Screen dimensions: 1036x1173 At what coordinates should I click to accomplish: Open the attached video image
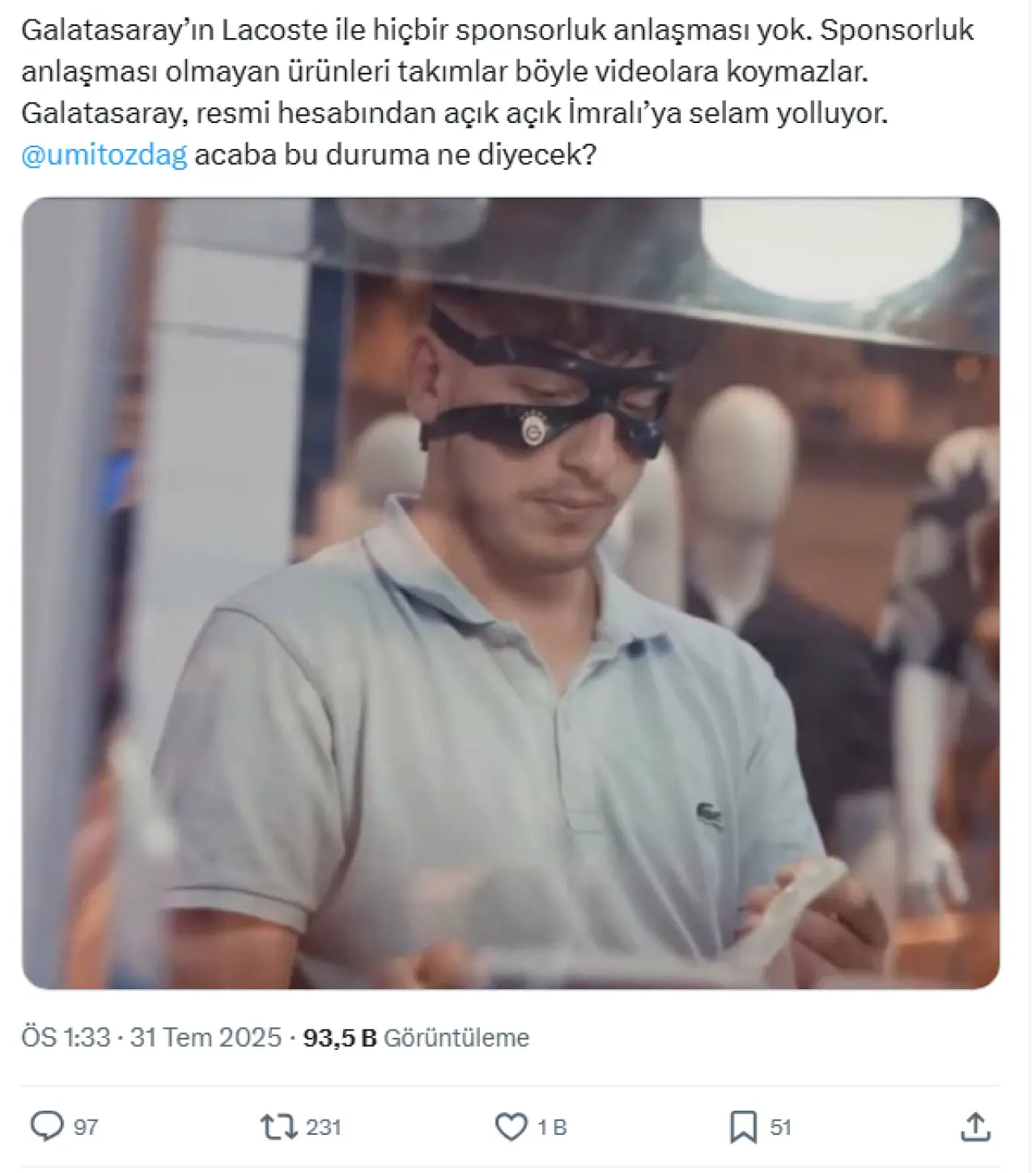pyautogui.click(x=511, y=593)
